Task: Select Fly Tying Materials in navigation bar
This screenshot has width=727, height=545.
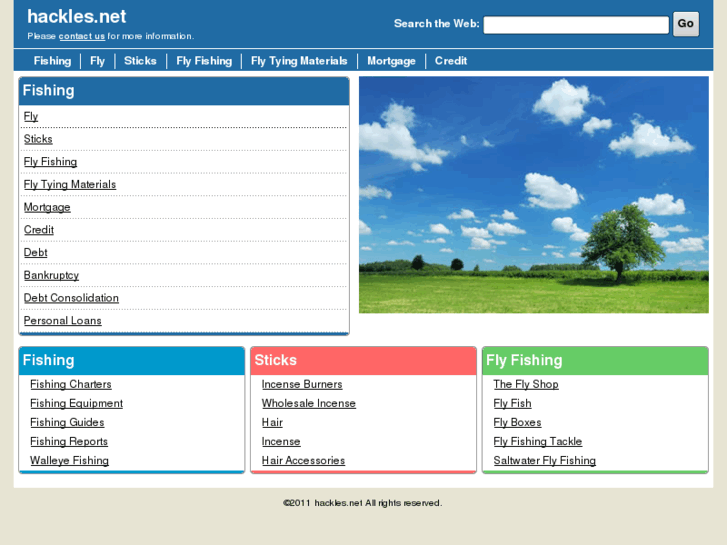Action: tap(299, 61)
